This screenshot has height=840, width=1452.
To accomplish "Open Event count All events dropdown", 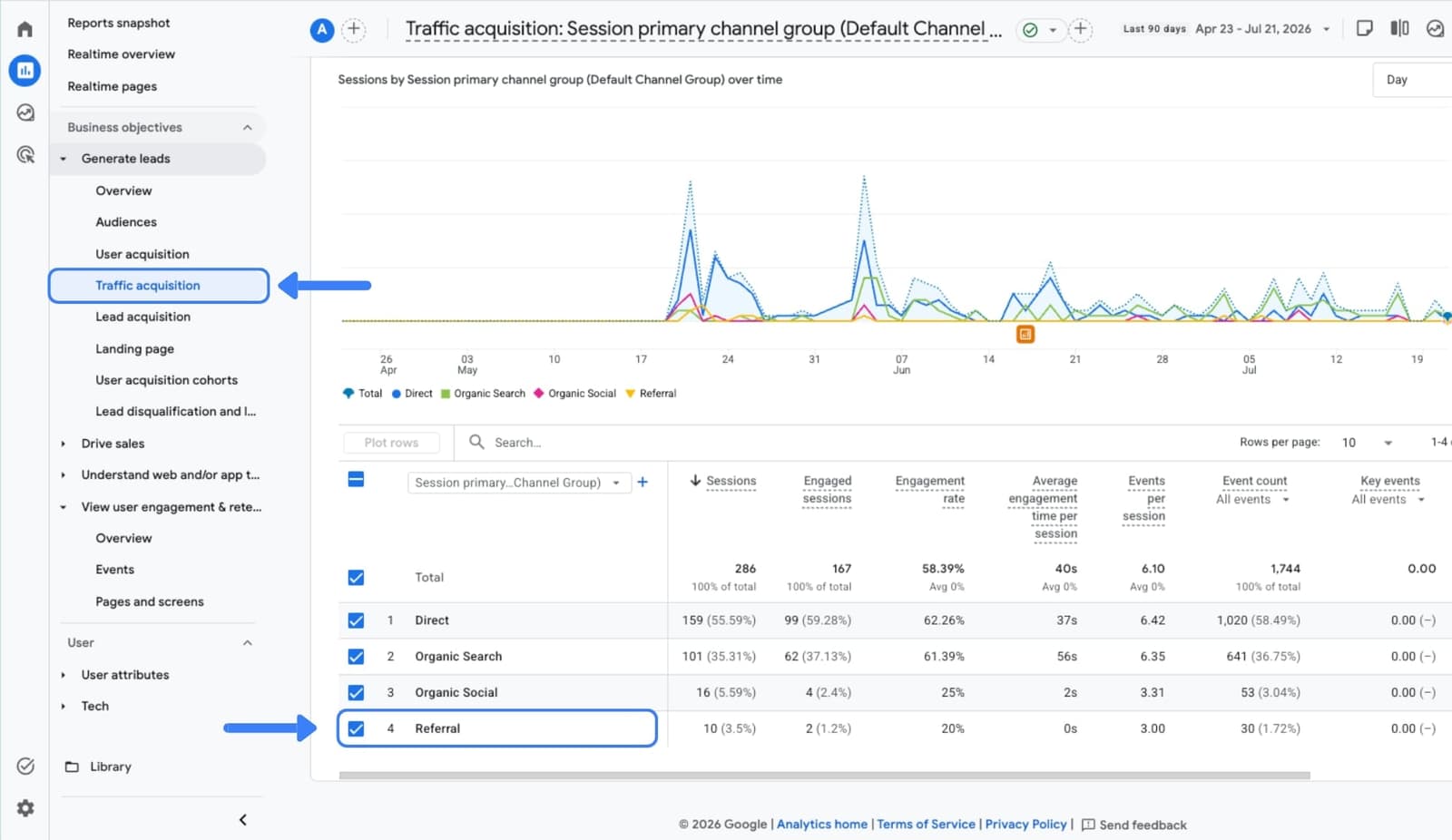I will [1253, 500].
